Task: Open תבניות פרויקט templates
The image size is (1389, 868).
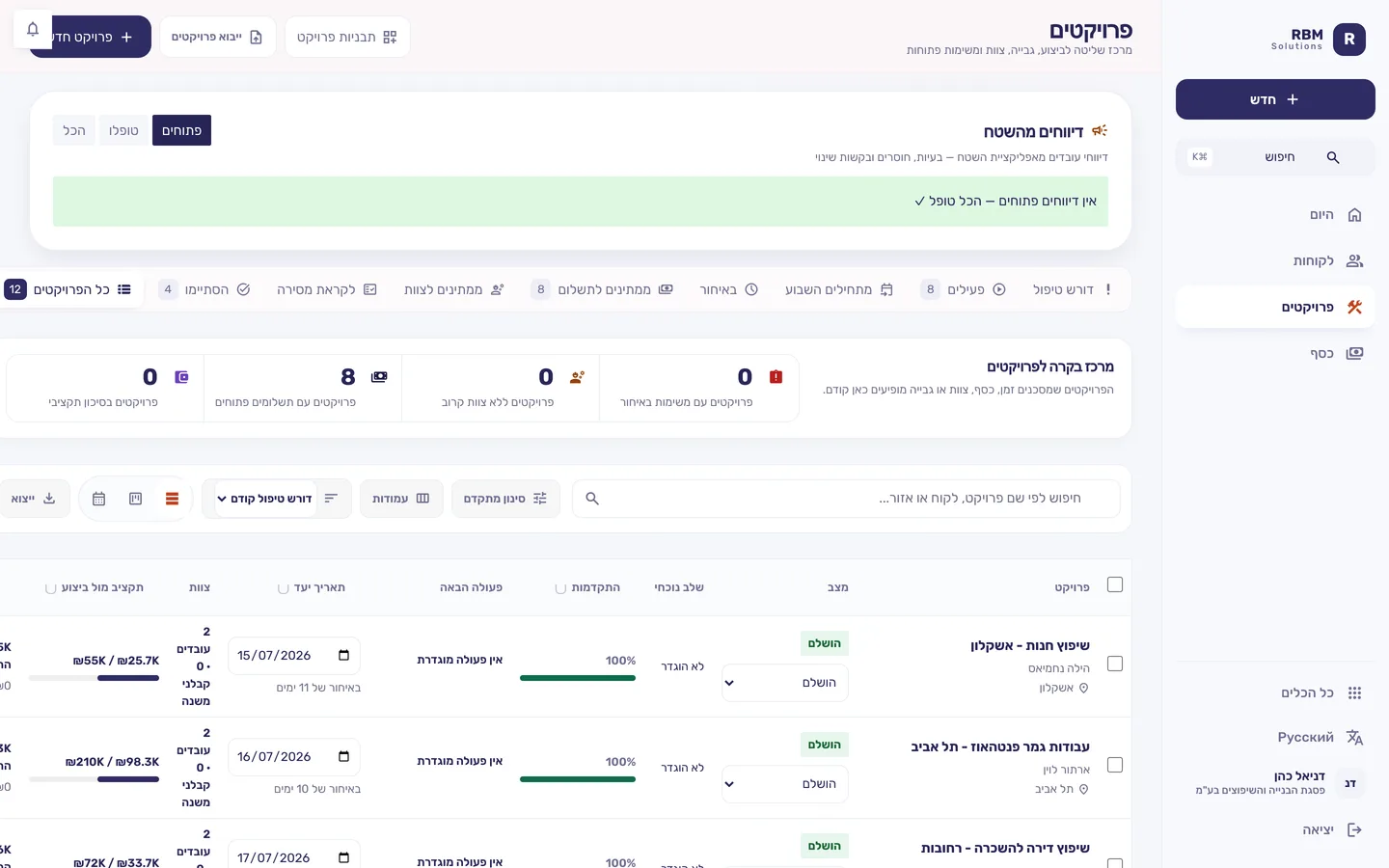Action: pyautogui.click(x=347, y=37)
